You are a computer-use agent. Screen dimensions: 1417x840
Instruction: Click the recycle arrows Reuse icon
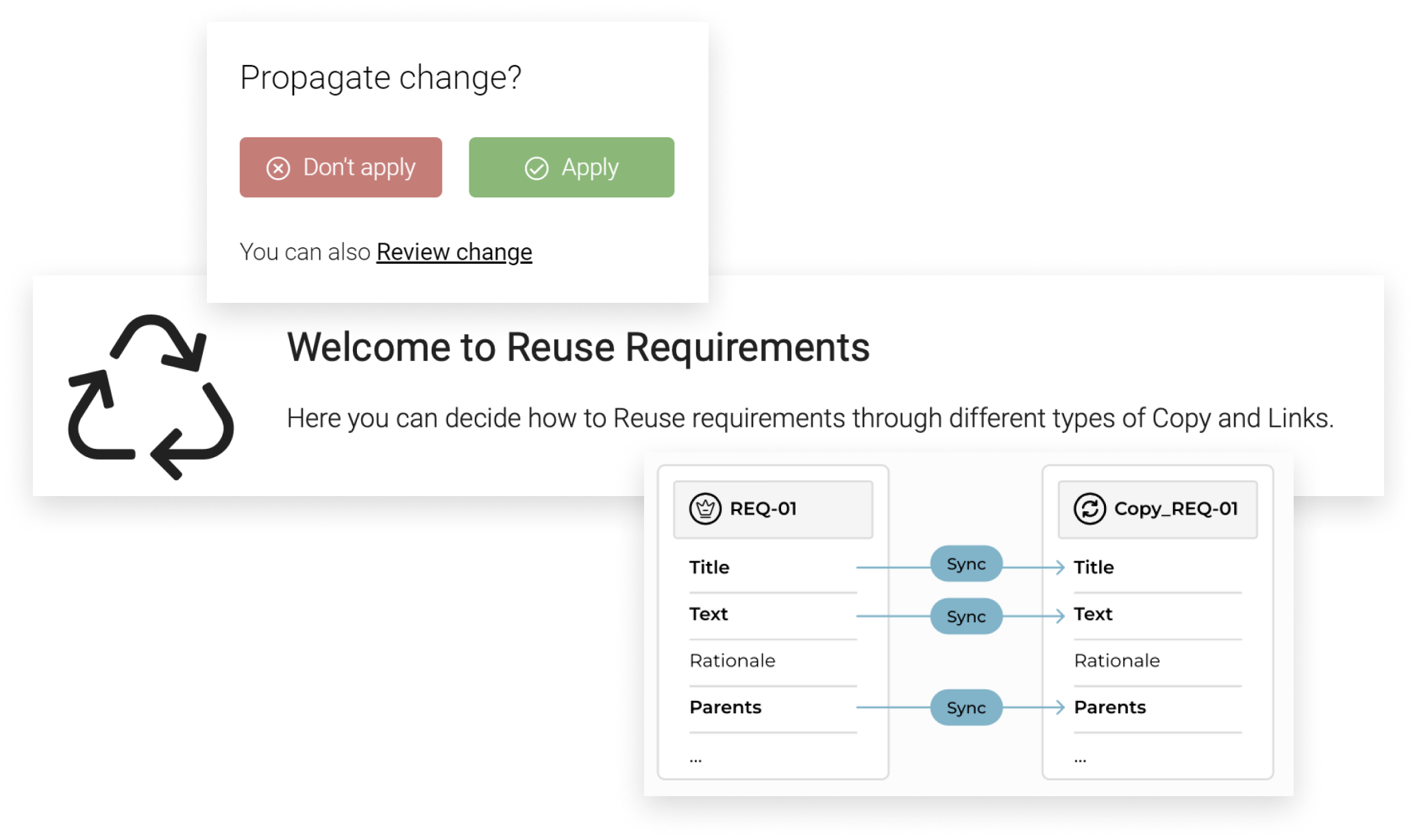[151, 397]
